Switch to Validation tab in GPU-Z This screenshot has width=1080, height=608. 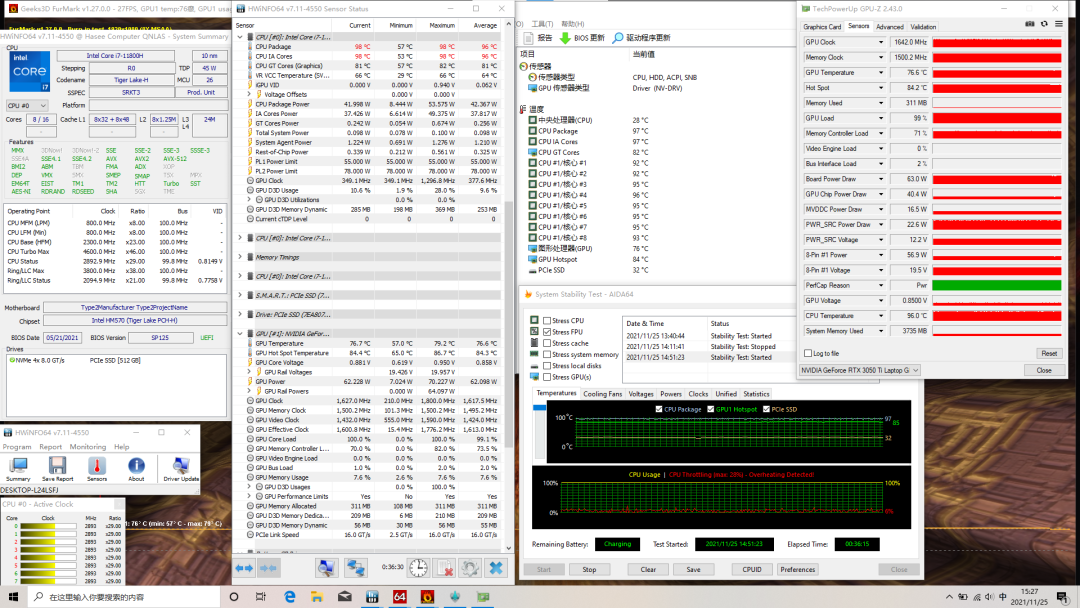pos(923,27)
